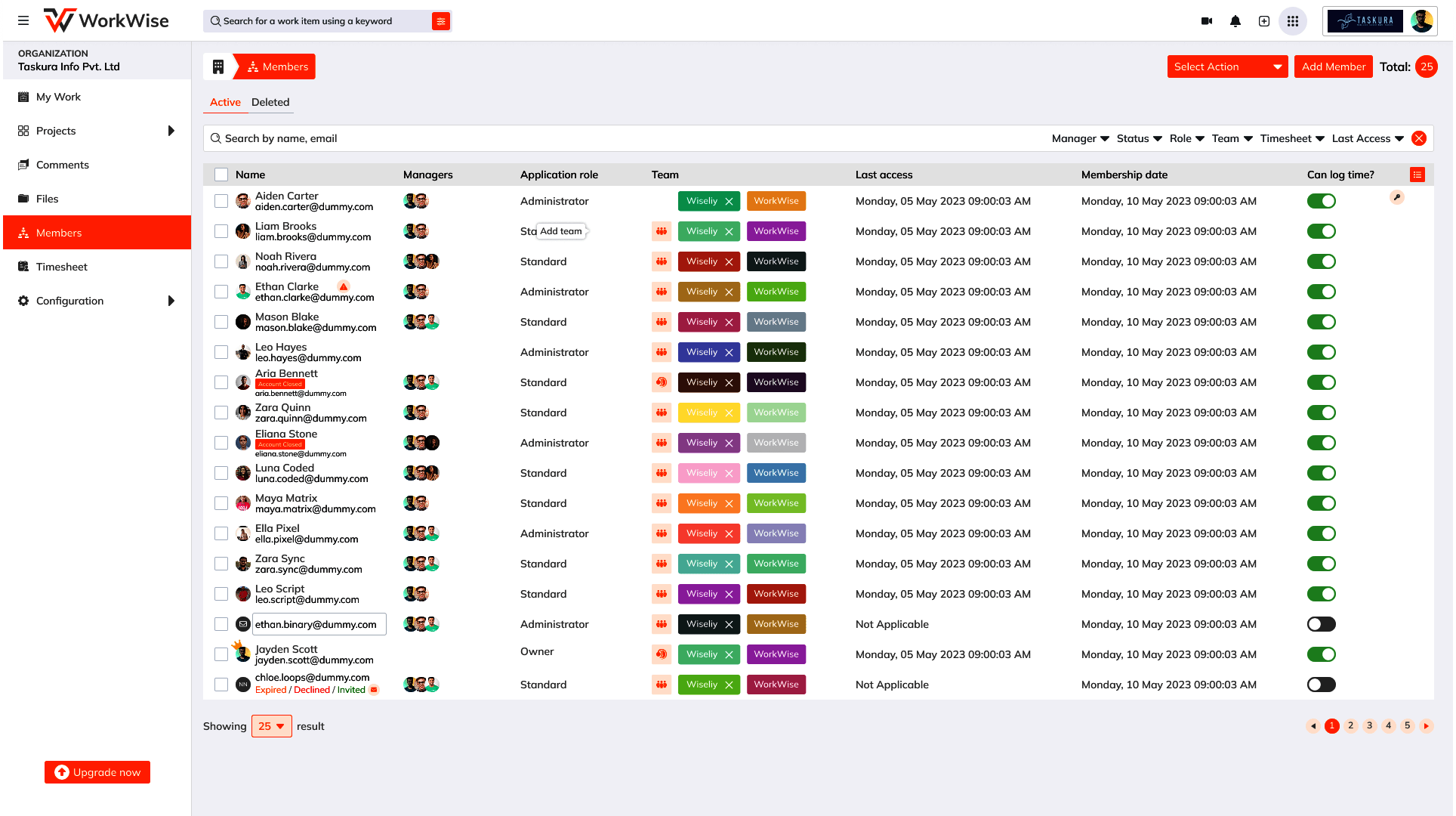
Task: Click the search filter settings icon
Action: click(x=441, y=21)
